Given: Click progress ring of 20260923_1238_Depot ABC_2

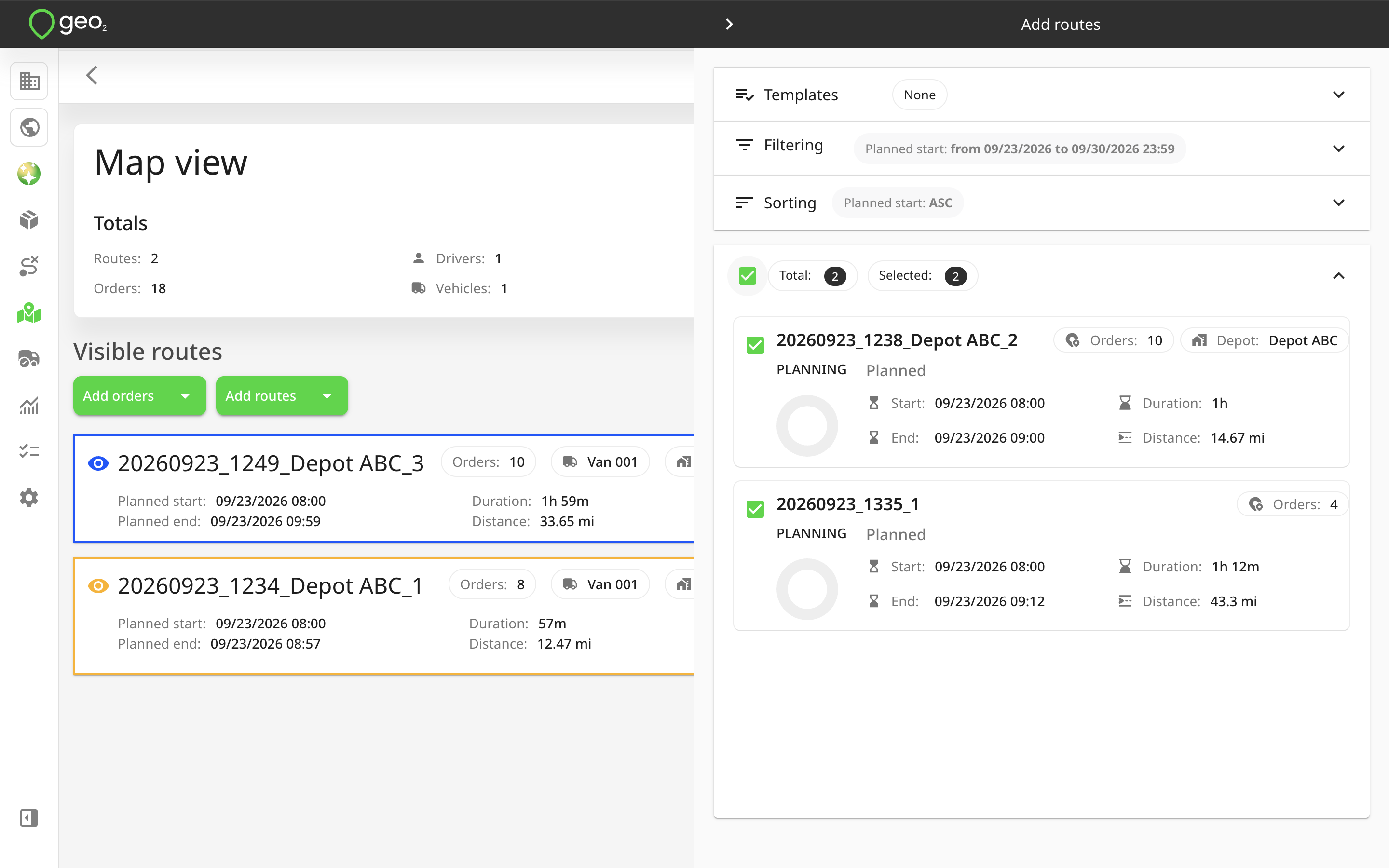Looking at the screenshot, I should 807,425.
